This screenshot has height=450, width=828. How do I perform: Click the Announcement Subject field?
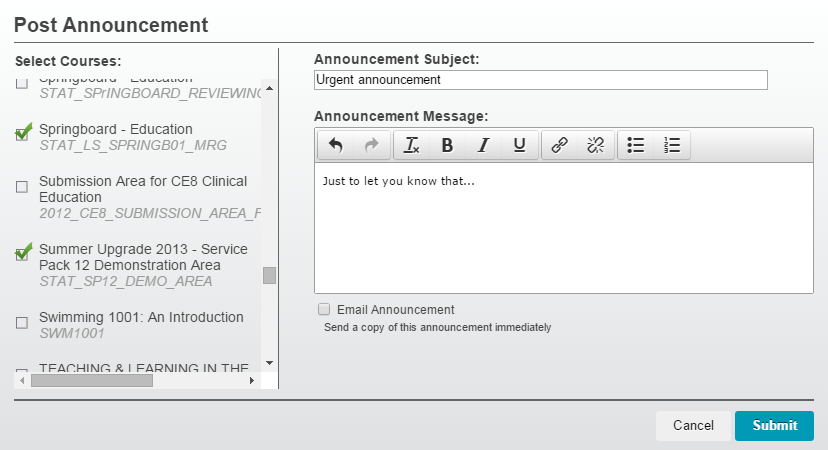coord(541,80)
